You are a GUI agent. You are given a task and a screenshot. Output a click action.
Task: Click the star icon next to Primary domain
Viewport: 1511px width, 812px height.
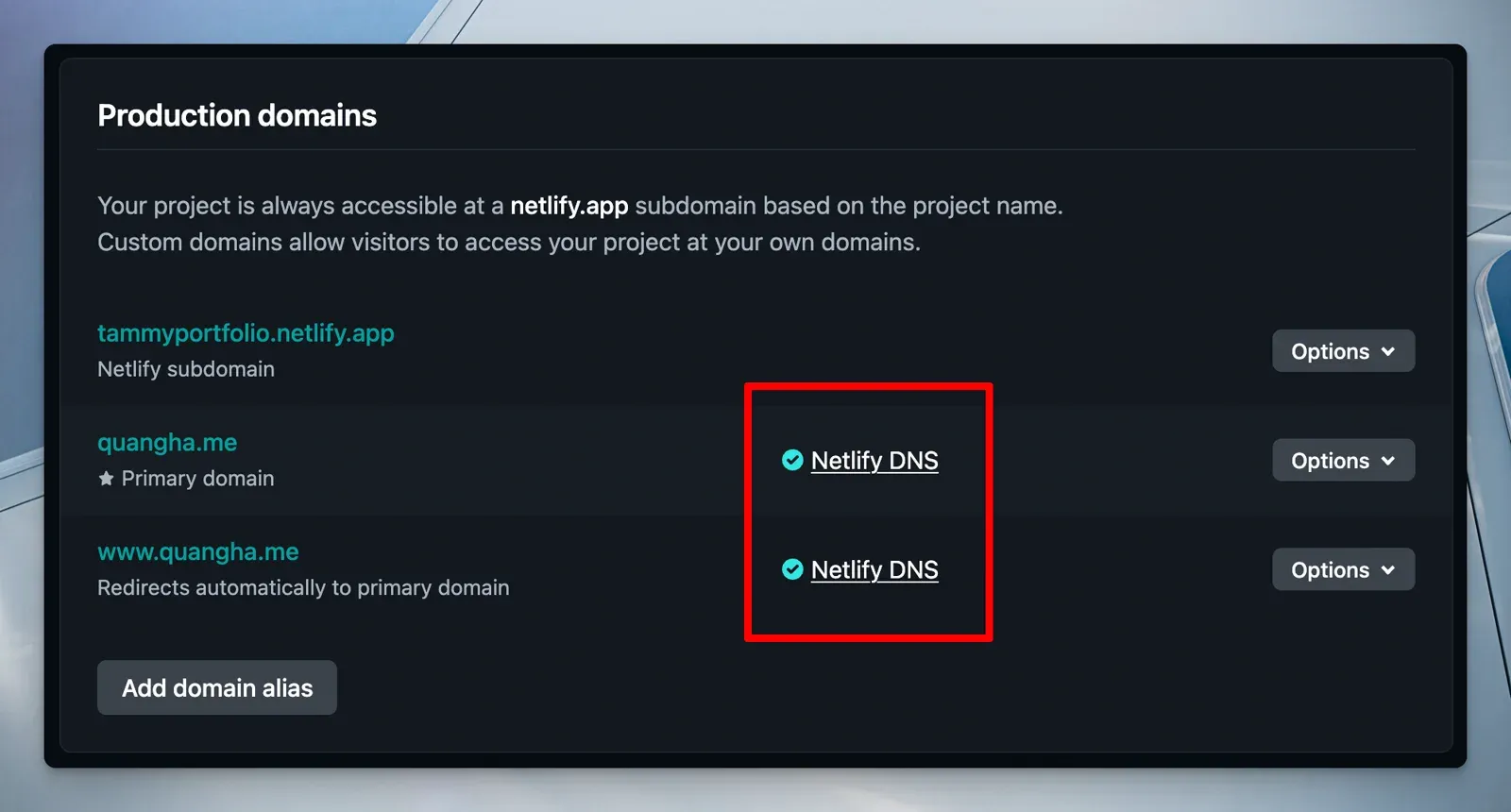(x=106, y=479)
